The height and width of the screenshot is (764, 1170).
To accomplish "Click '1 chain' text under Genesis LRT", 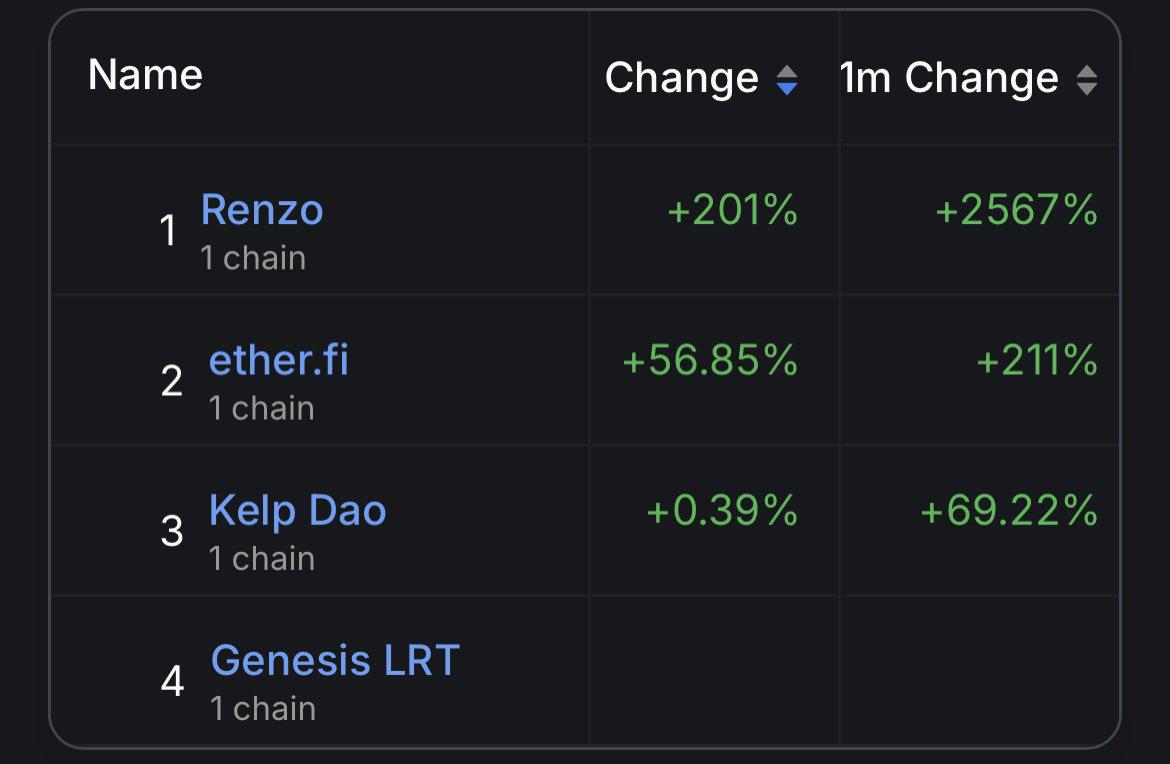I will (x=263, y=709).
